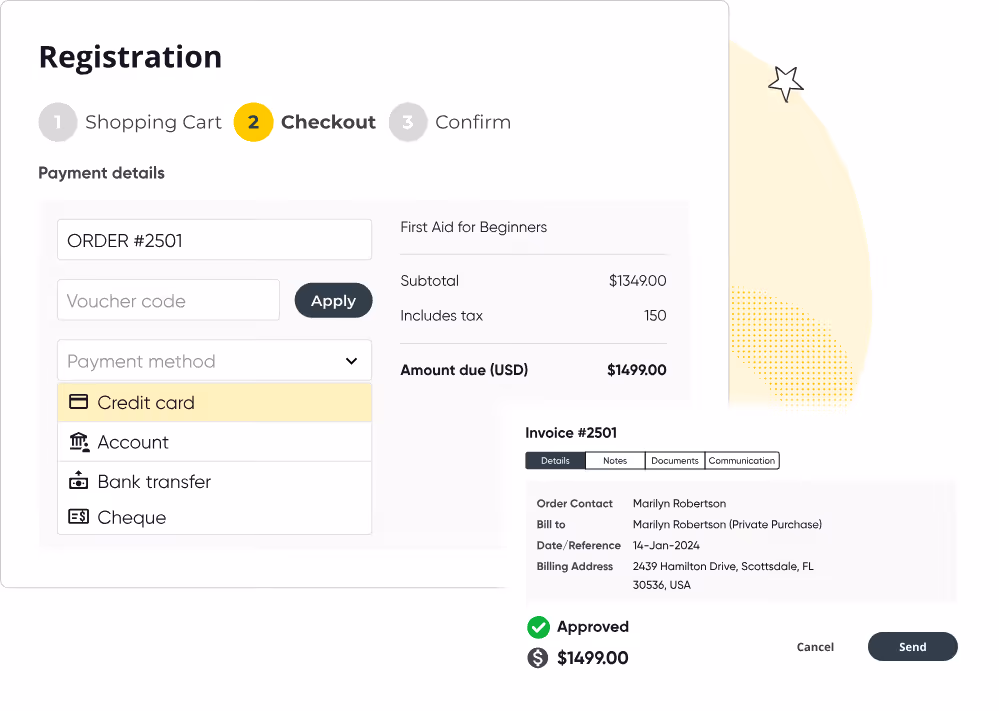This screenshot has width=999, height=711.
Task: Choose the Bank transfer icon
Action: (x=78, y=481)
